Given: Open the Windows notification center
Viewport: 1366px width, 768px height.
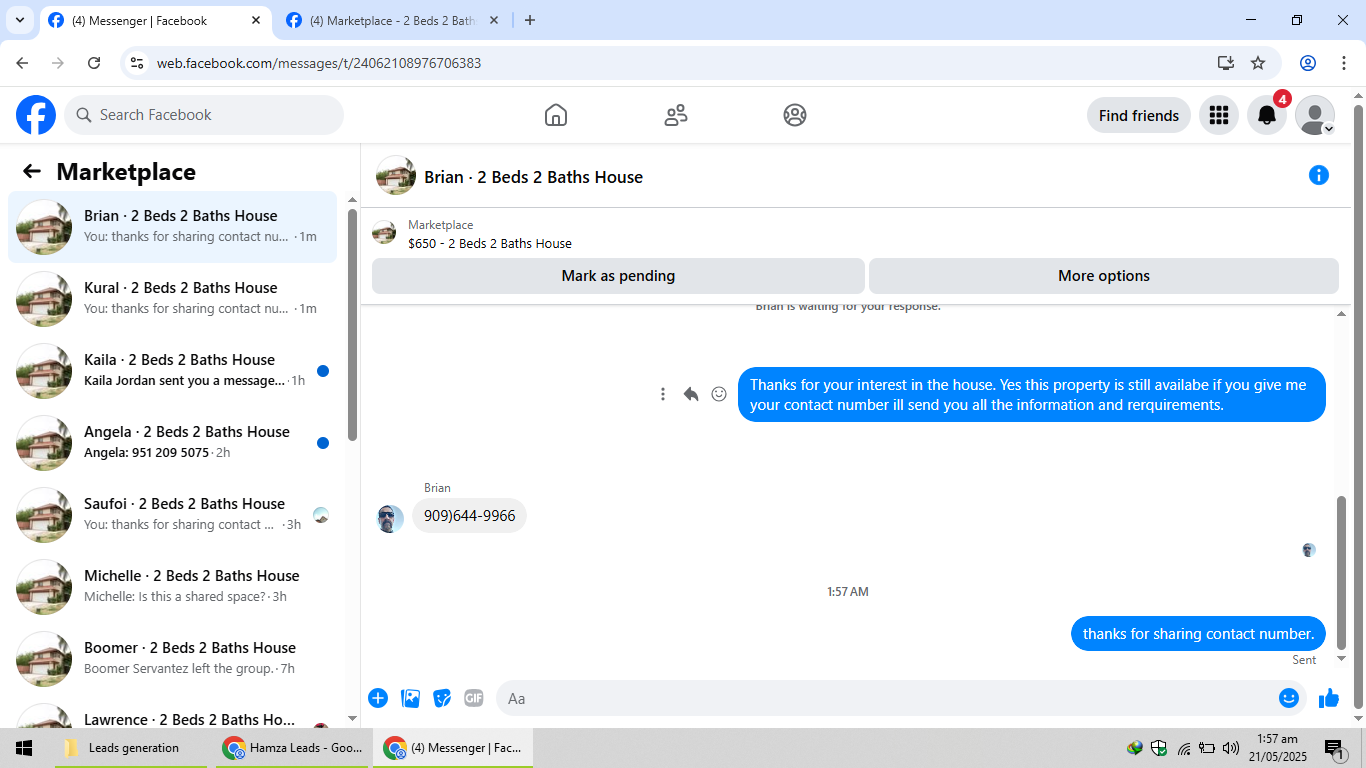Looking at the screenshot, I should pyautogui.click(x=1333, y=748).
